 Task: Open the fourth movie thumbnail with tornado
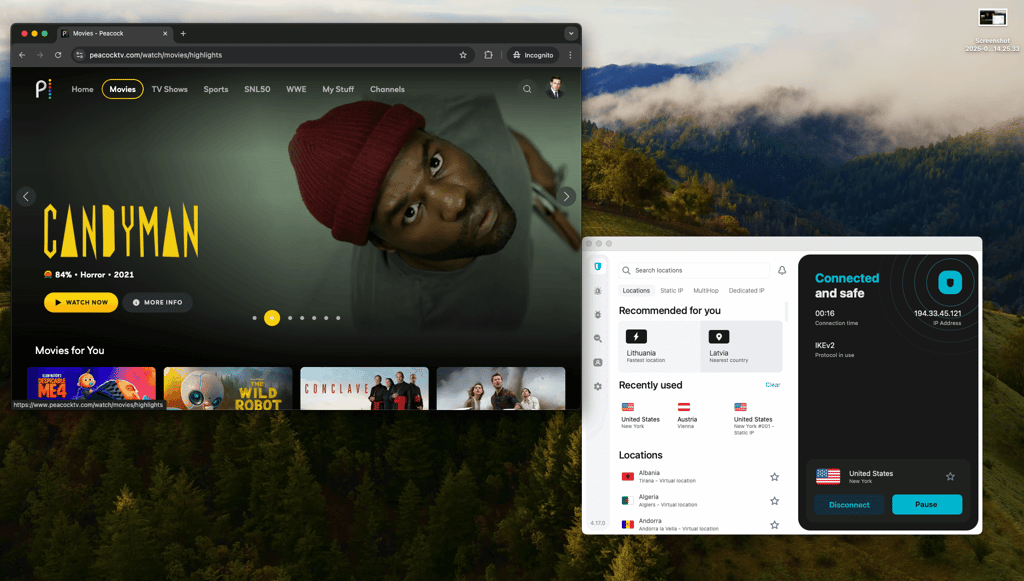coord(501,388)
